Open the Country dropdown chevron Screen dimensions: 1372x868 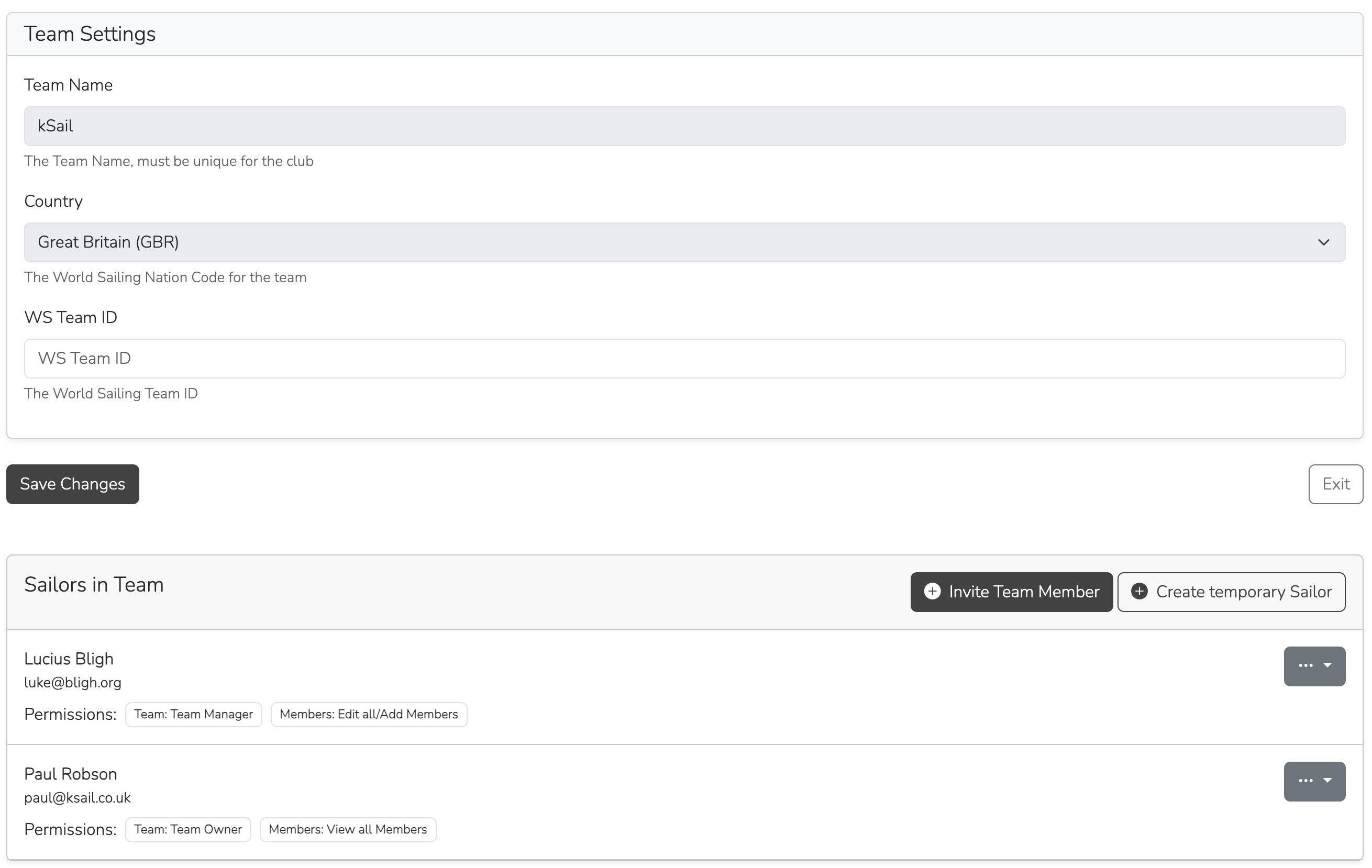1323,242
